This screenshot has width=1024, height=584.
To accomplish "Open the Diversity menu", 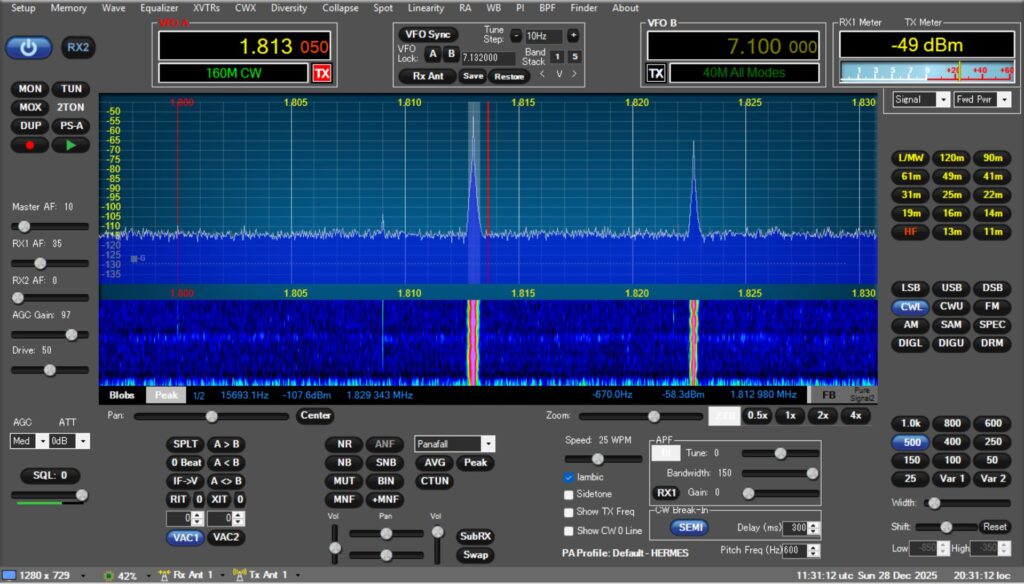I will point(288,8).
